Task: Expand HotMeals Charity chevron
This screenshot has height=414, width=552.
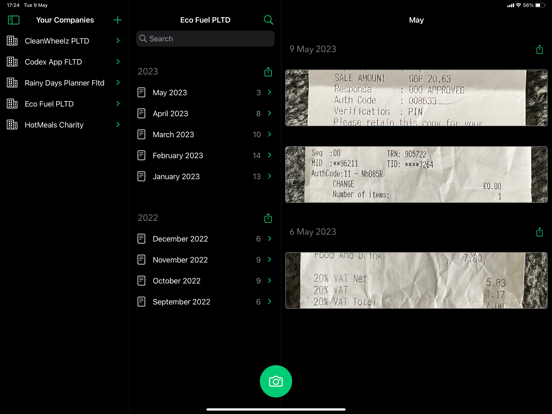Action: 118,125
